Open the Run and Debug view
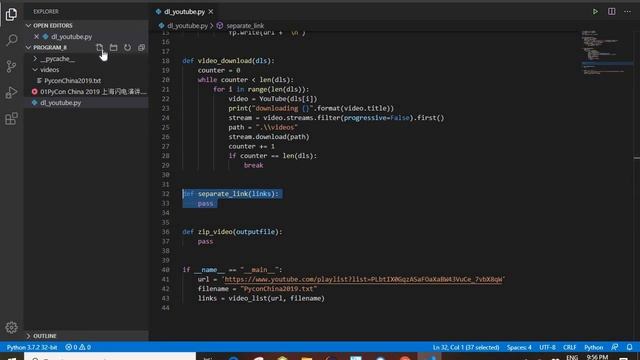Viewport: 640px width, 360px height. (11, 93)
